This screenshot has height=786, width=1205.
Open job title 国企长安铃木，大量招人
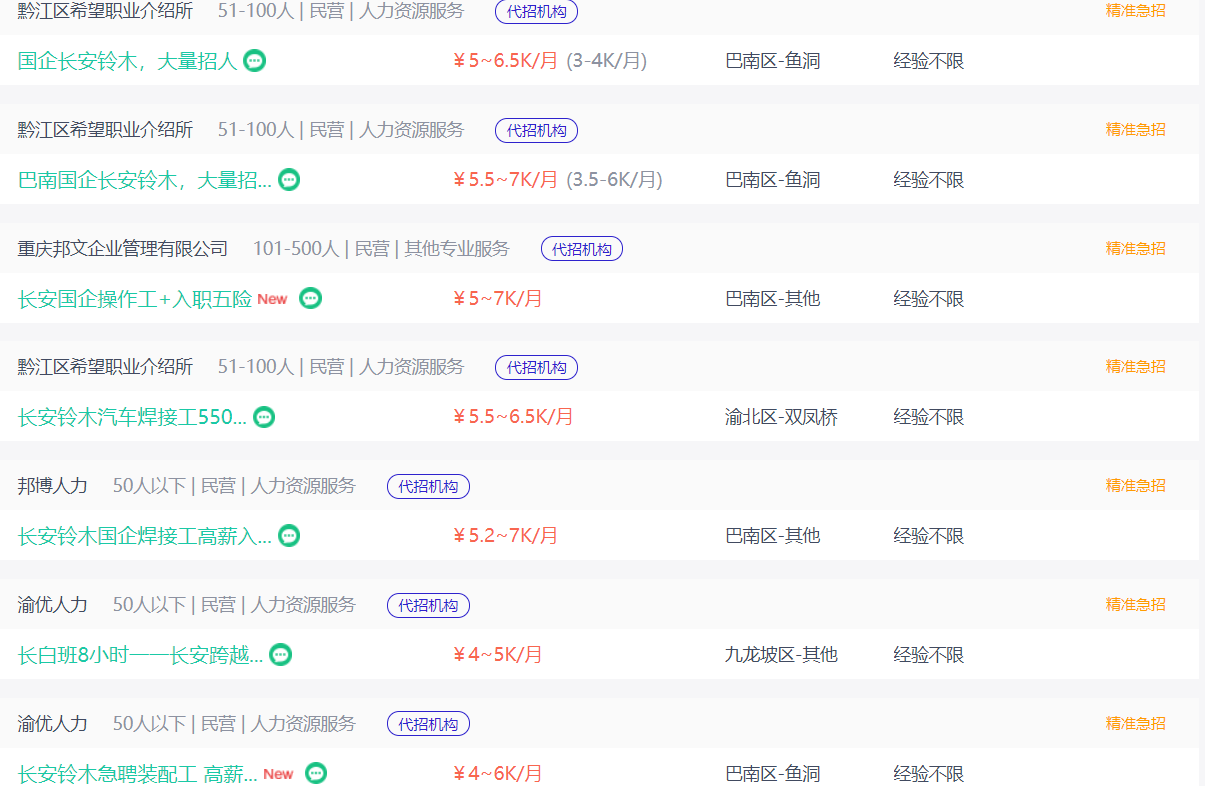pos(127,61)
